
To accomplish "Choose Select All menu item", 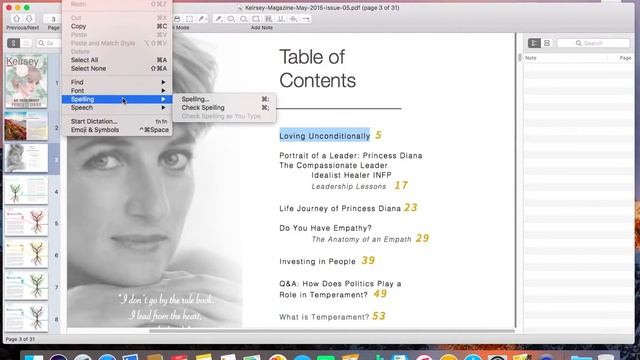I will (x=117, y=60).
